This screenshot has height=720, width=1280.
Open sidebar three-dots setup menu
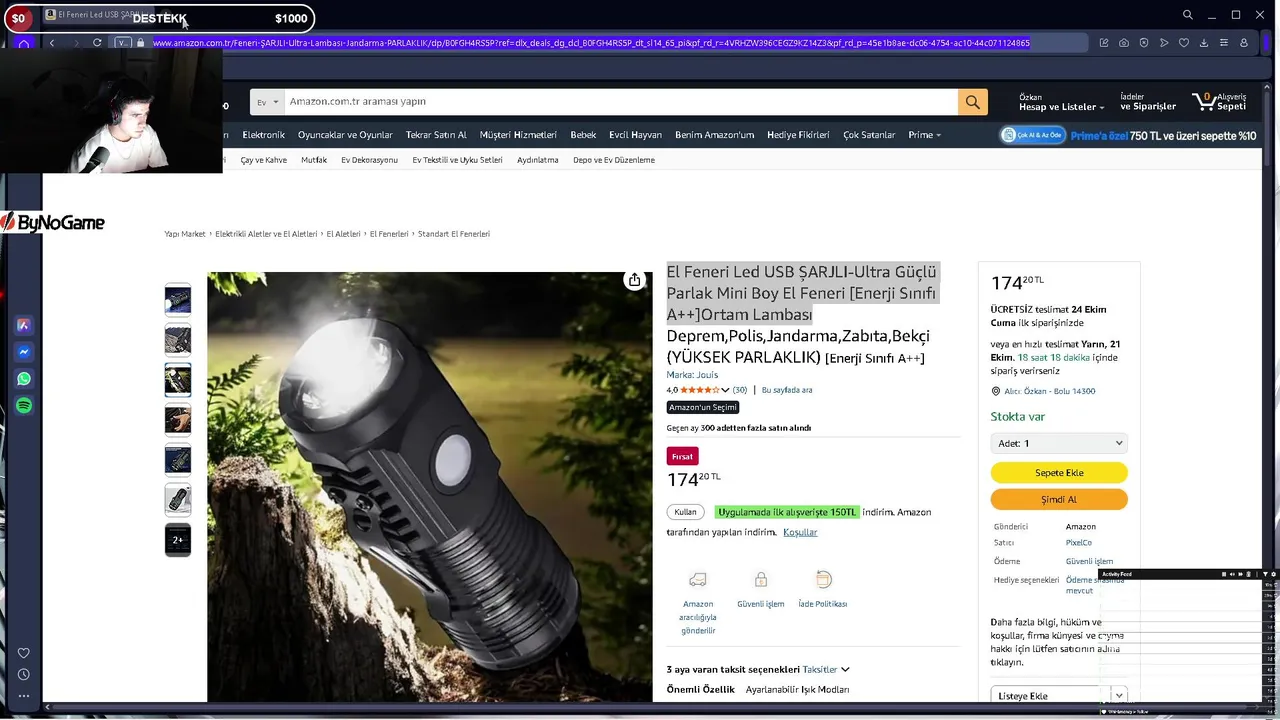point(24,696)
